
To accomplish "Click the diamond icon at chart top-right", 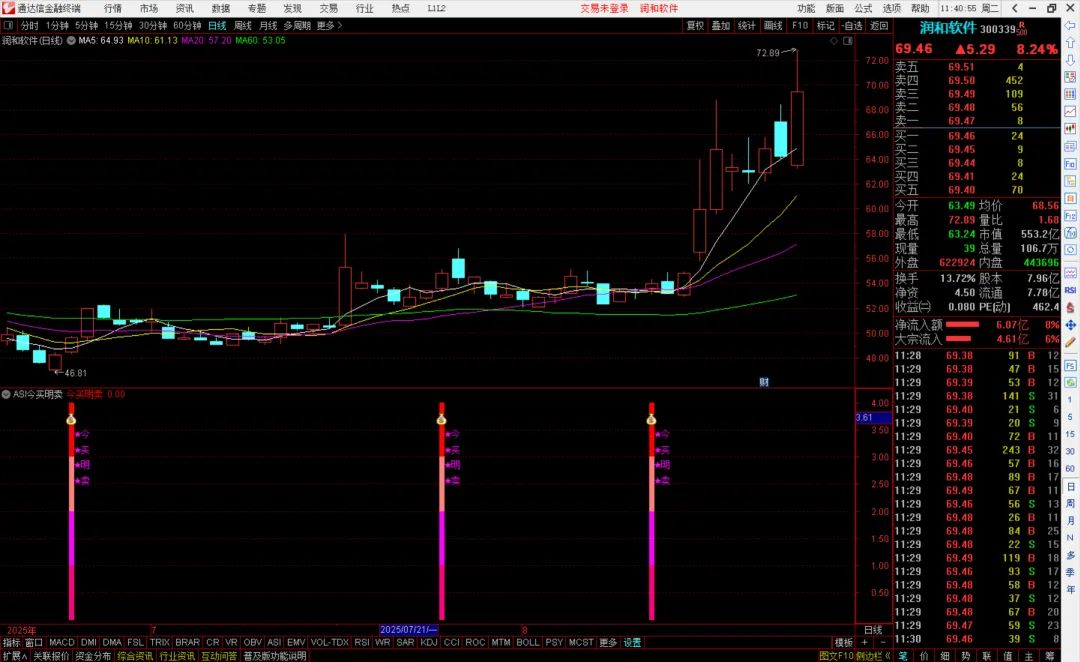I will (833, 41).
